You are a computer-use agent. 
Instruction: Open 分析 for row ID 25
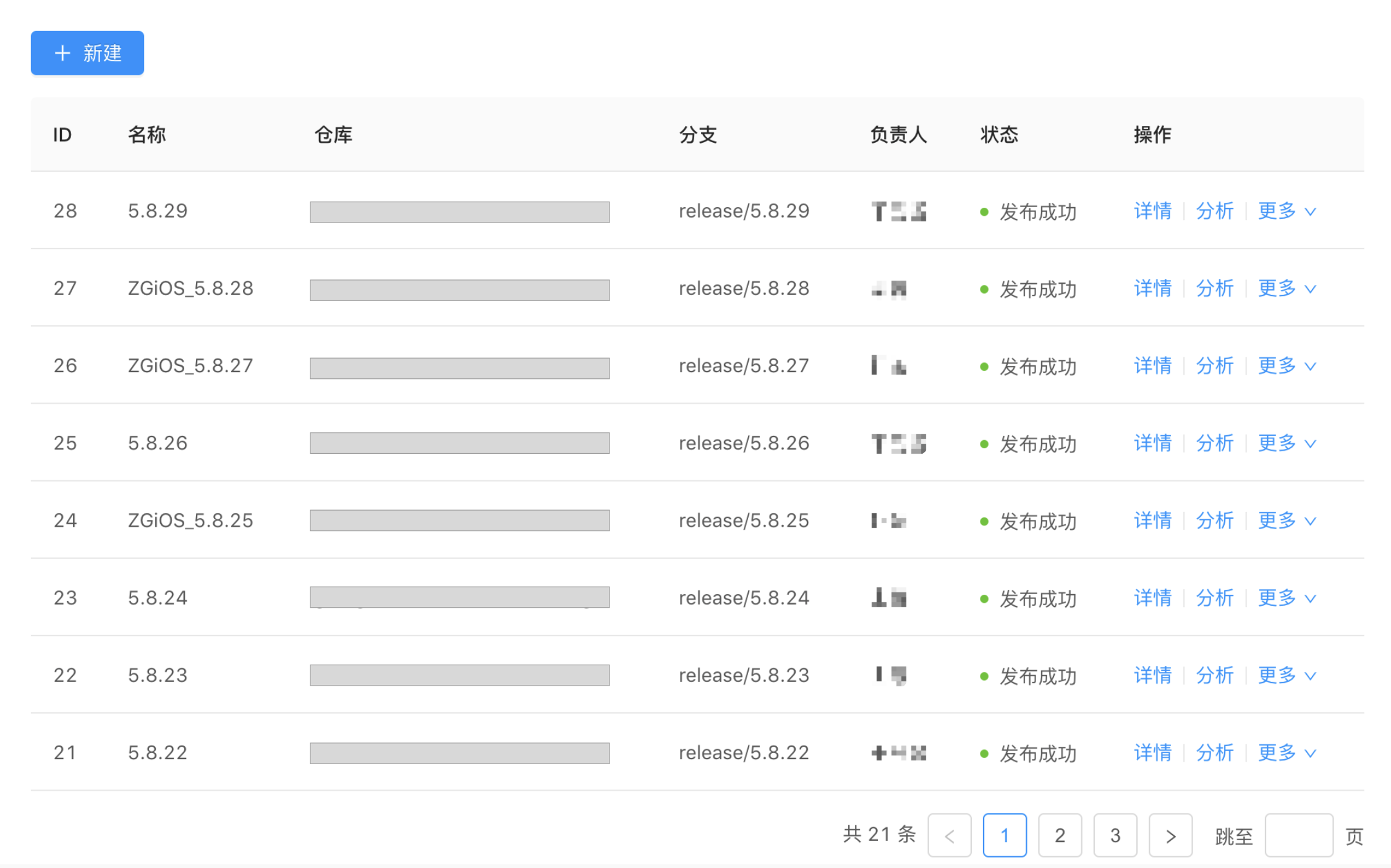click(1214, 443)
